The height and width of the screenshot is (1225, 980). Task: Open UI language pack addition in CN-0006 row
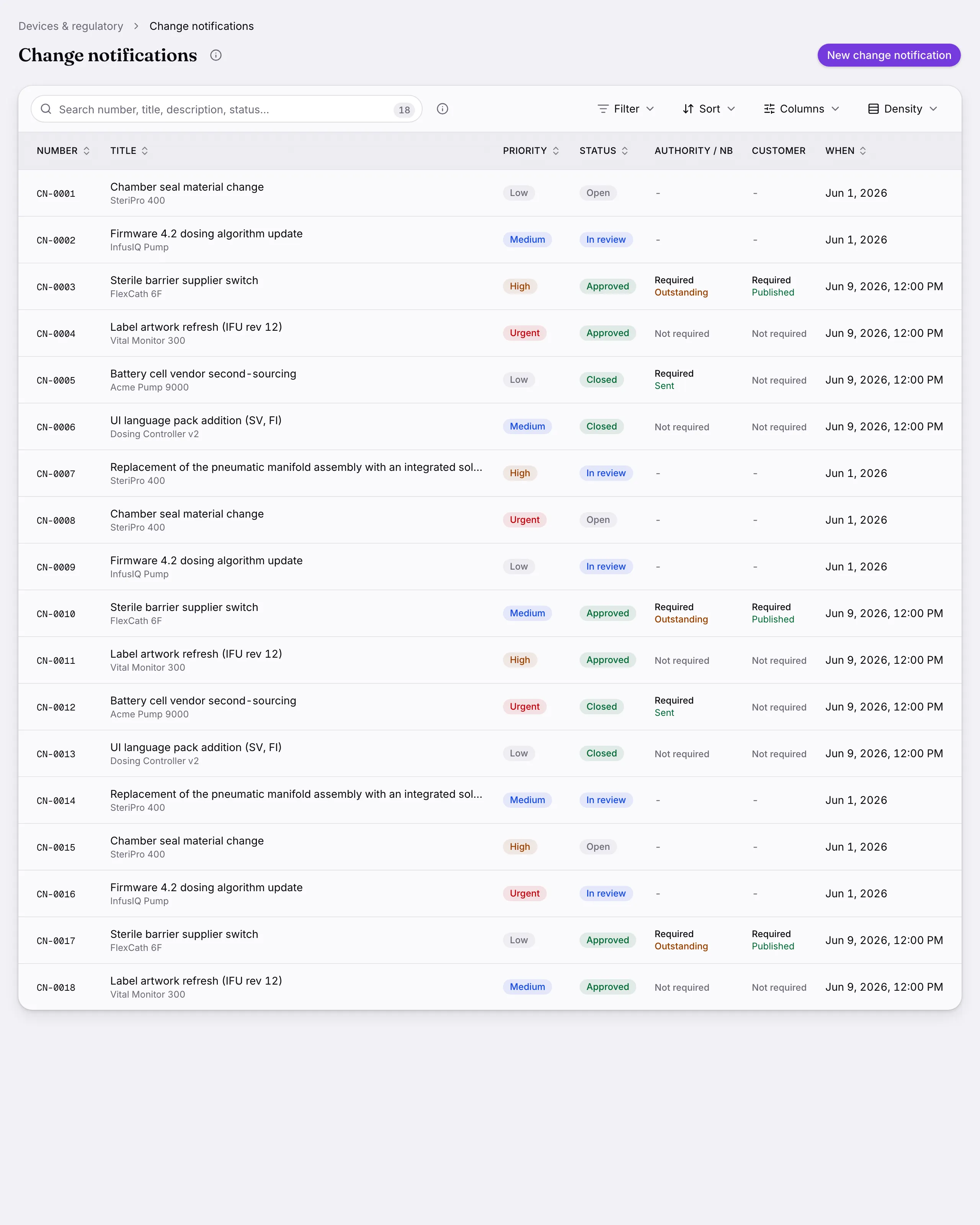[x=196, y=421]
